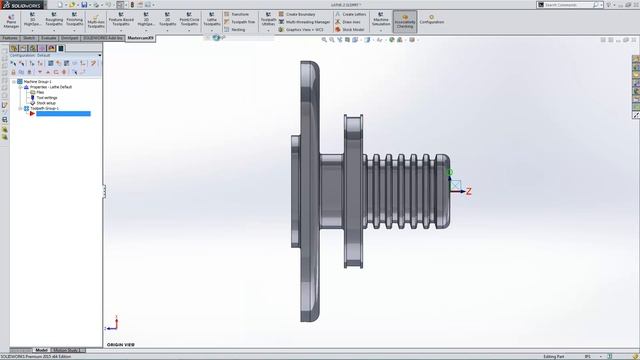Switch to the DimXpert tab
640x360 pixels.
click(70, 38)
